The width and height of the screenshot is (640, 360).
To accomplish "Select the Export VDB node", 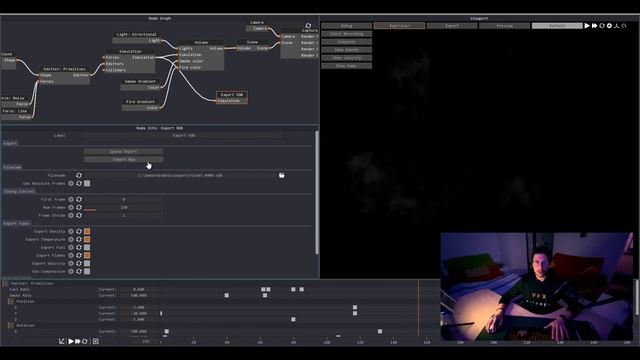I will (231, 98).
